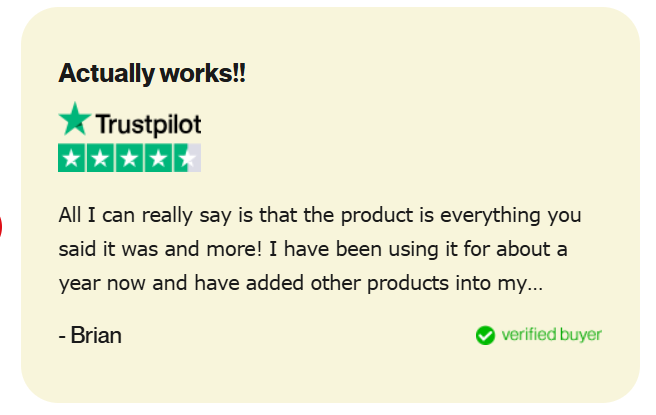Viewport: 656px width, 415px height.
Task: Click the review line starting "All I can"
Action: click(x=320, y=215)
